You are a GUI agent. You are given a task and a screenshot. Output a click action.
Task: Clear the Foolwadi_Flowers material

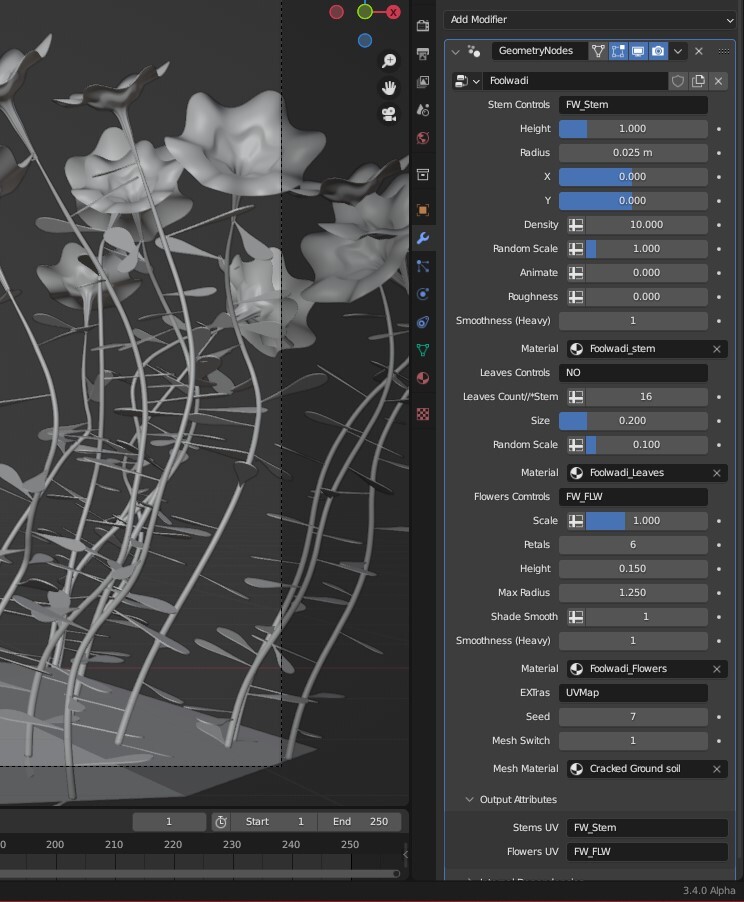click(717, 669)
